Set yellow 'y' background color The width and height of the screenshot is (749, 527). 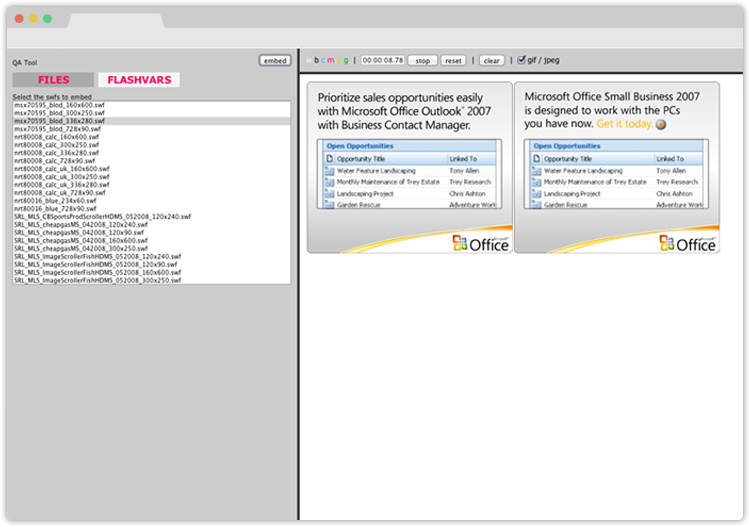(x=340, y=61)
